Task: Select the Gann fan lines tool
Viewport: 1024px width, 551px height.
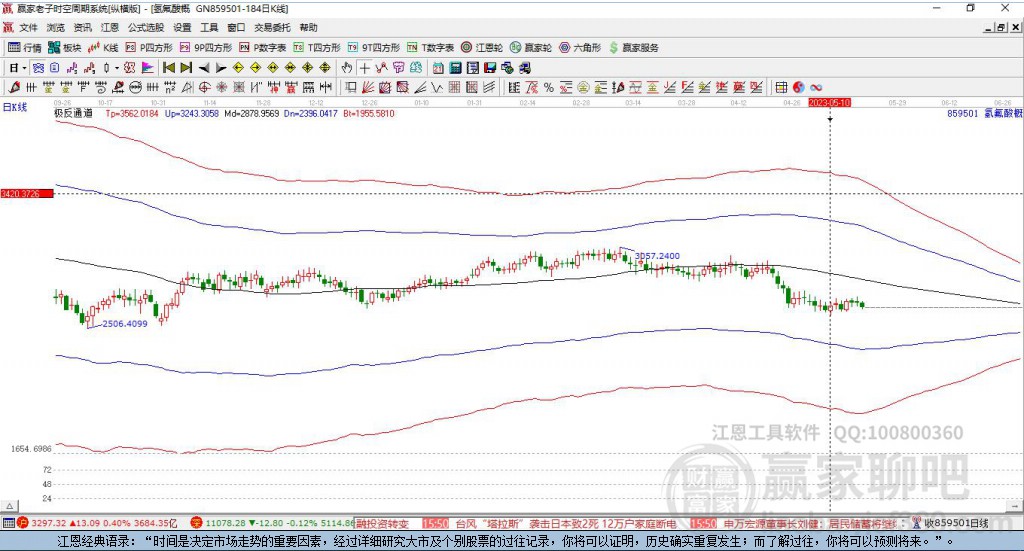Action: tap(368, 87)
